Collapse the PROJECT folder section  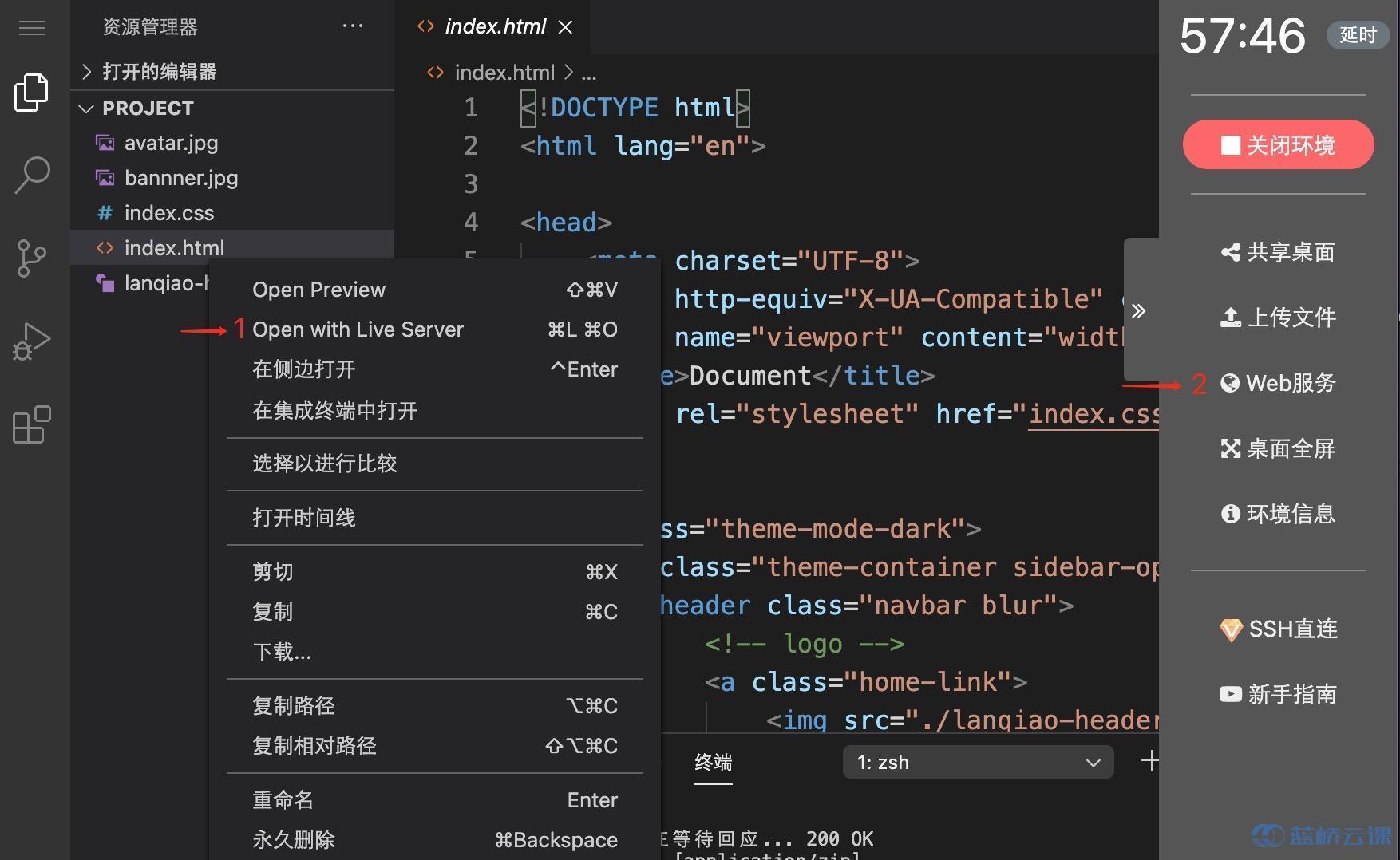pyautogui.click(x=232, y=108)
